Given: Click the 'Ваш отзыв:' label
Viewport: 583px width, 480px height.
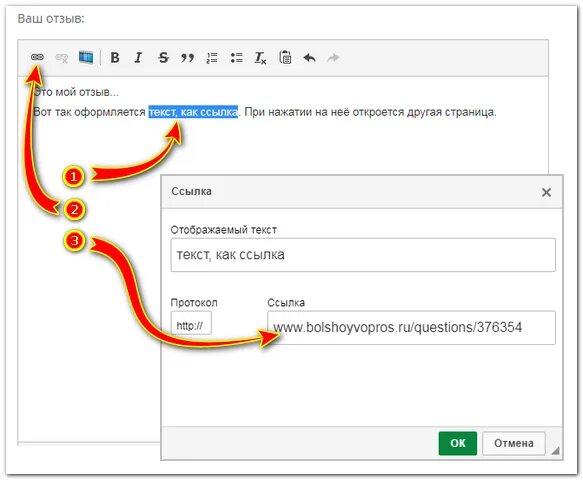Looking at the screenshot, I should (51, 18).
